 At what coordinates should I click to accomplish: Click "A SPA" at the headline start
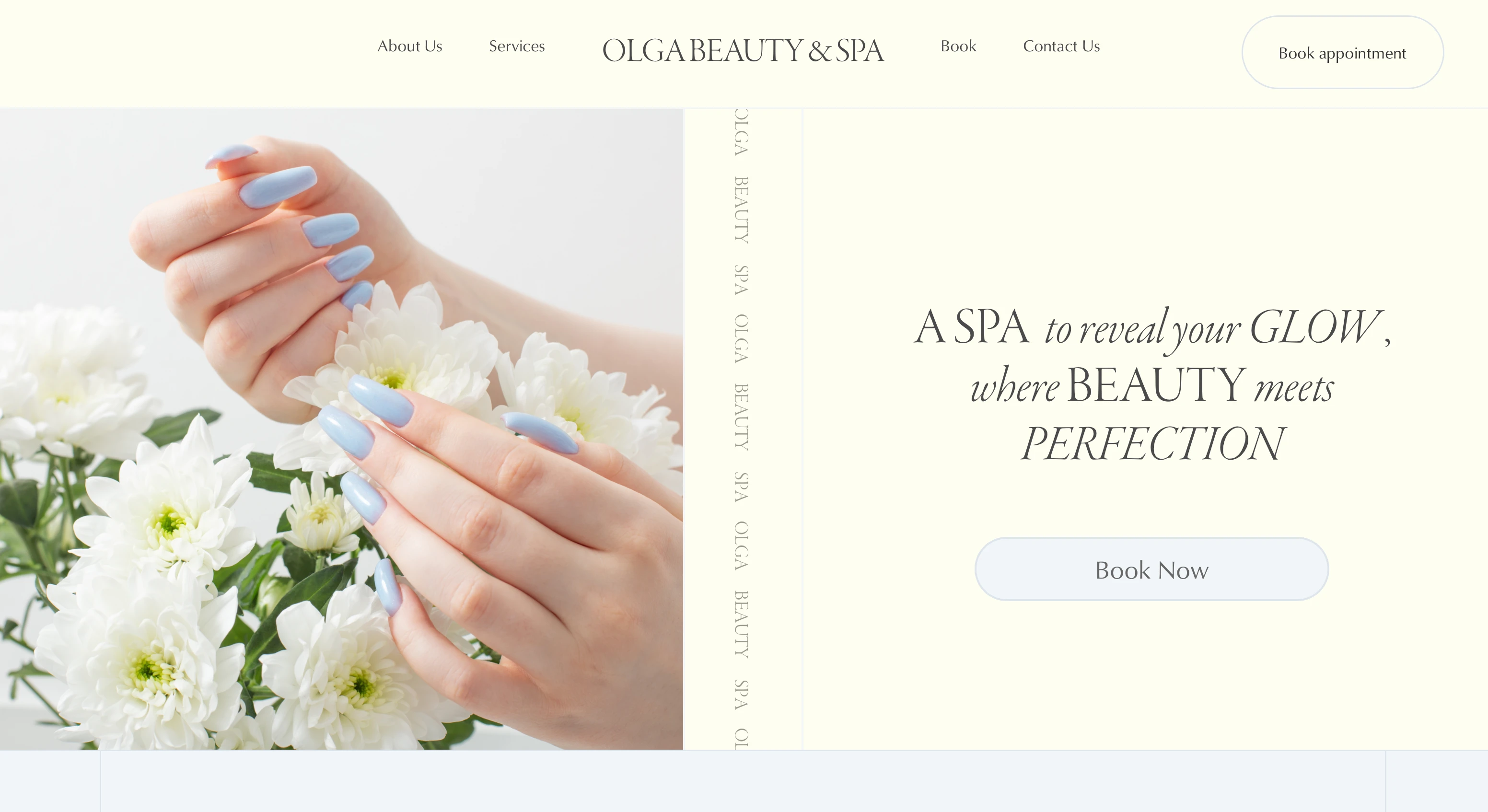point(971,327)
